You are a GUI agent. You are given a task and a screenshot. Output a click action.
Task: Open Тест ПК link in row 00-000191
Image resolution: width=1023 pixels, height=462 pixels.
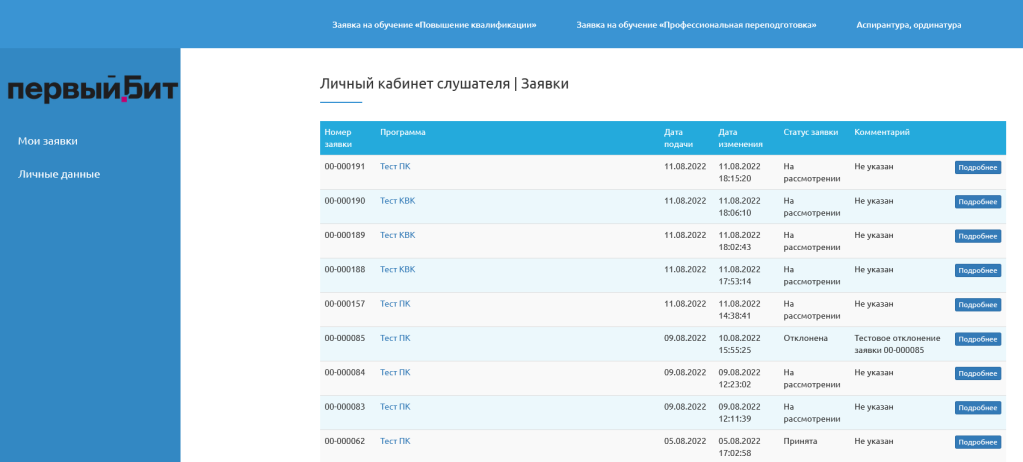click(x=395, y=166)
